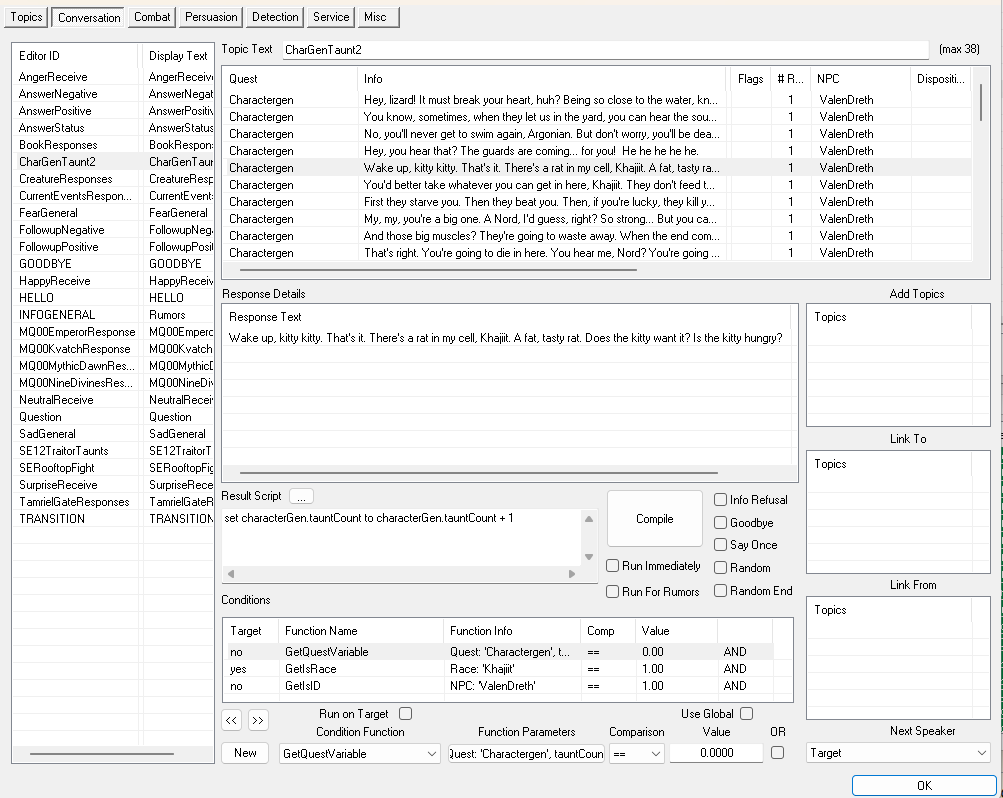Click the Compile button
This screenshot has height=798, width=1003.
coord(654,519)
